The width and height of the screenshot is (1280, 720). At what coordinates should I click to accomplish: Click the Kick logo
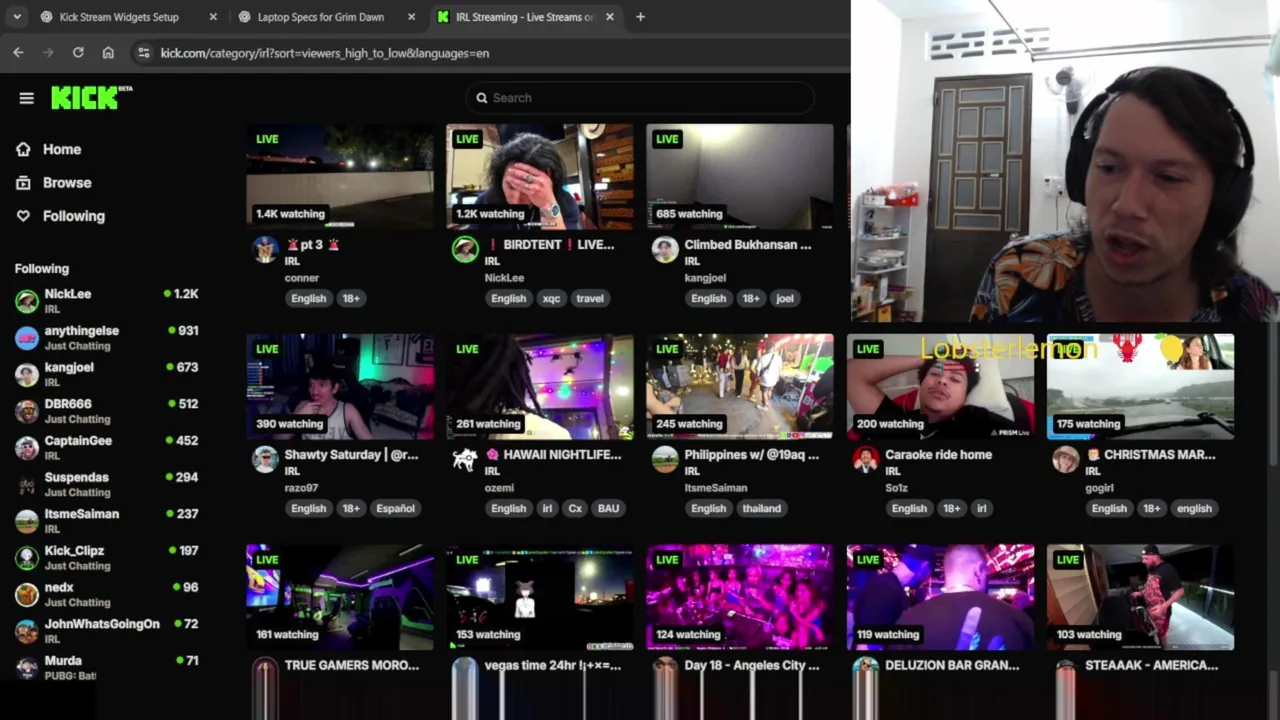click(x=91, y=97)
